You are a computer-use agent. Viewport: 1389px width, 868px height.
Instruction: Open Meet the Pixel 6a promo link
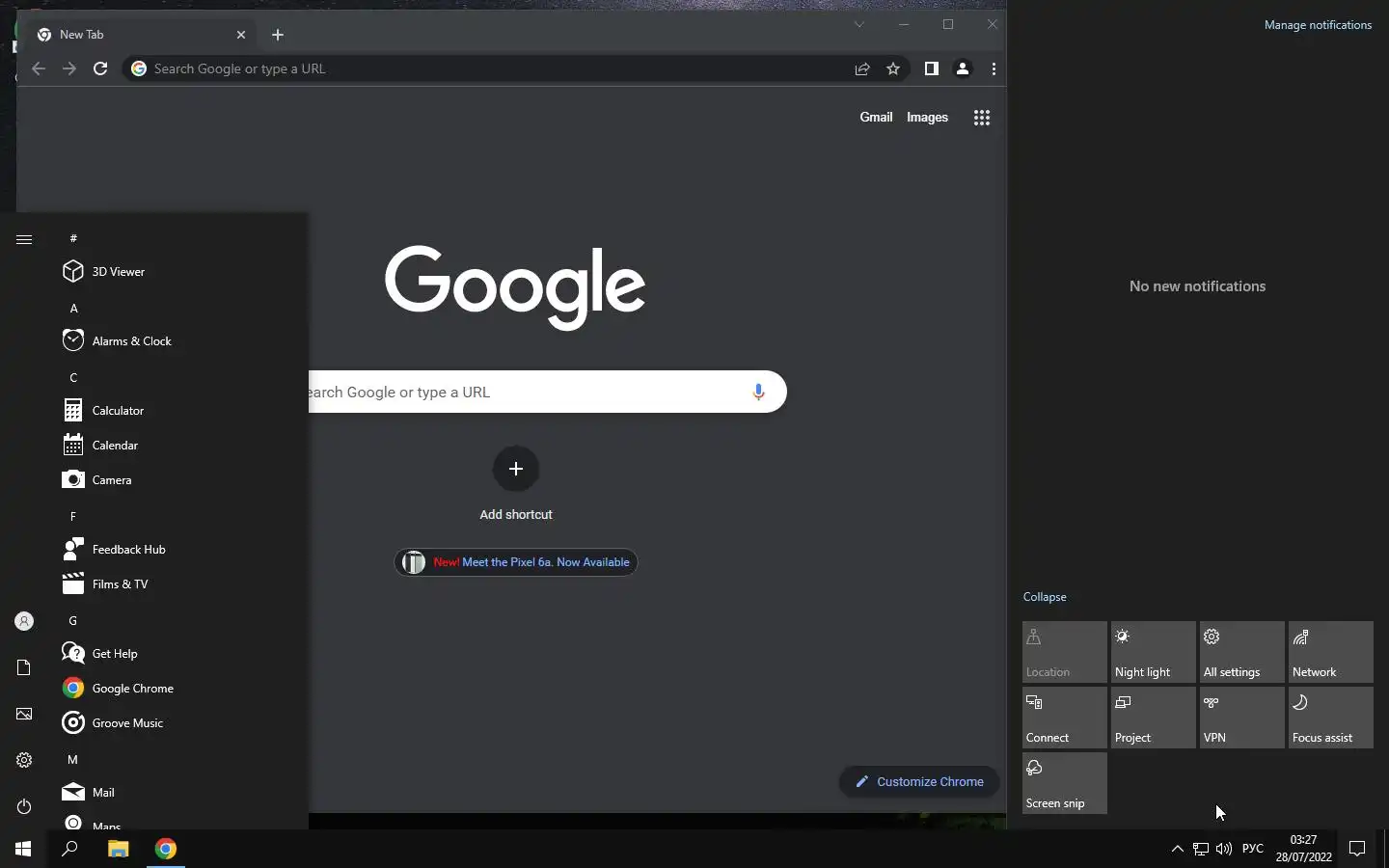[516, 562]
